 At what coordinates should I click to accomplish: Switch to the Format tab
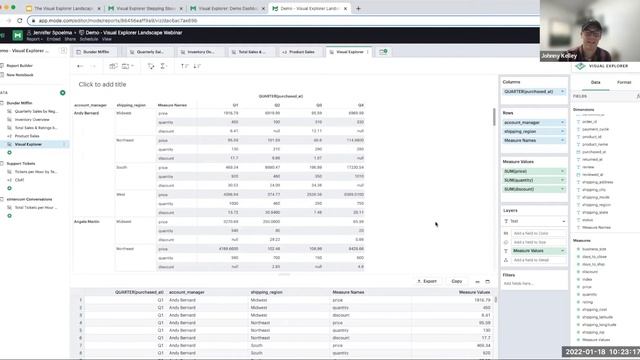(624, 82)
